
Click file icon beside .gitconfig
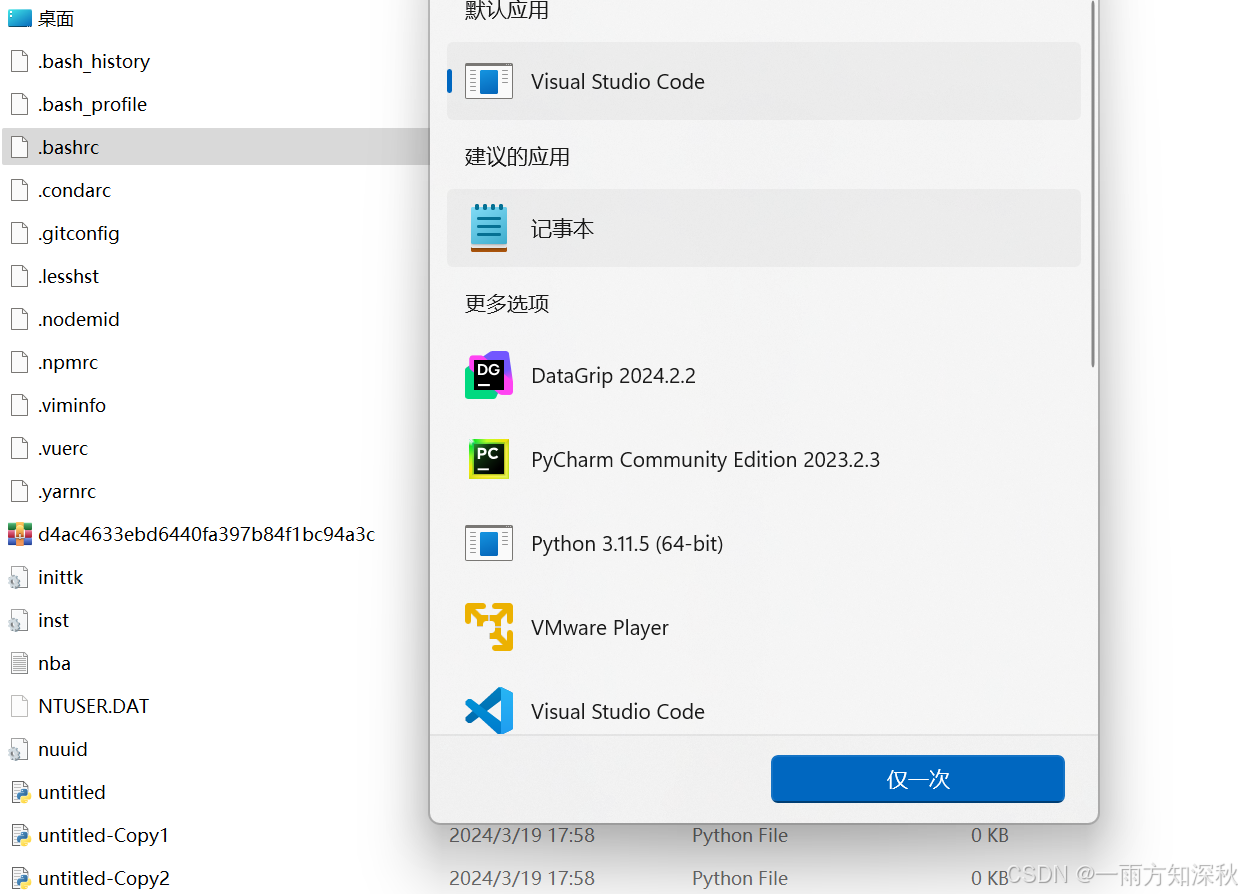19,233
